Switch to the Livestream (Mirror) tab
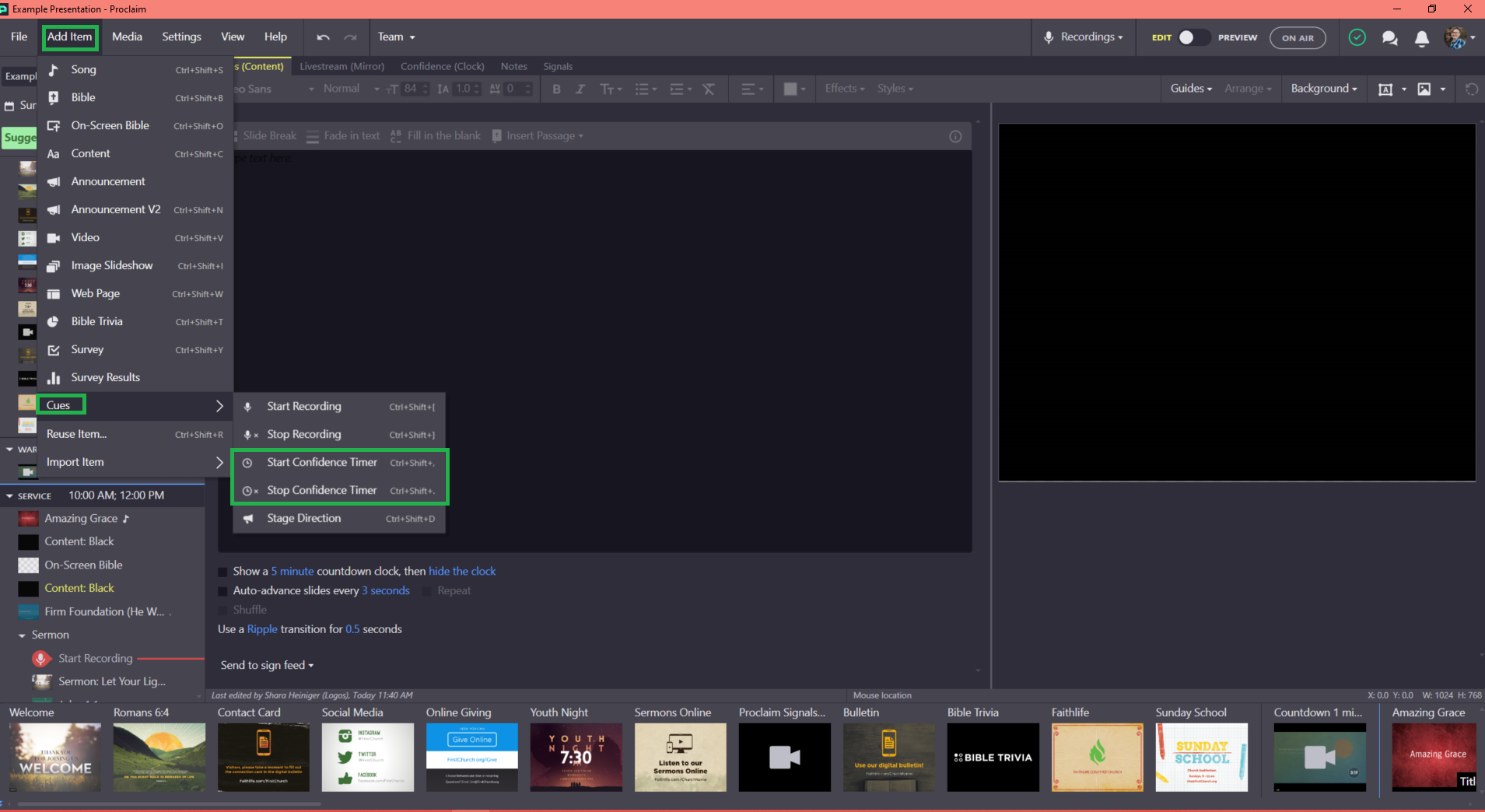Viewport: 1485px width, 812px height. click(342, 66)
